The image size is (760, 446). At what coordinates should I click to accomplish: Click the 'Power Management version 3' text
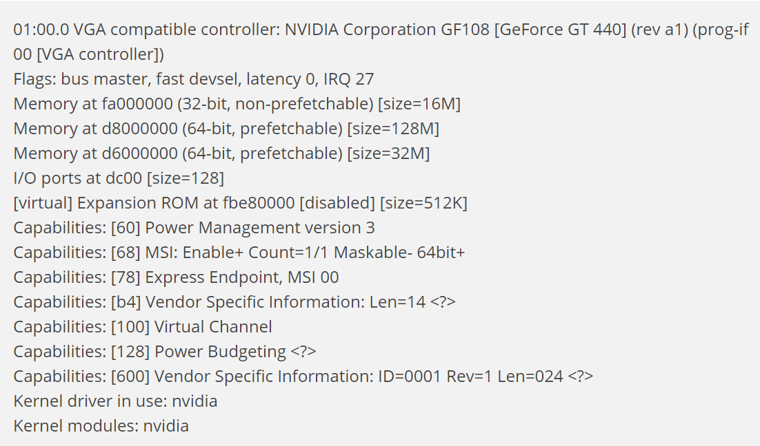pyautogui.click(x=260, y=228)
